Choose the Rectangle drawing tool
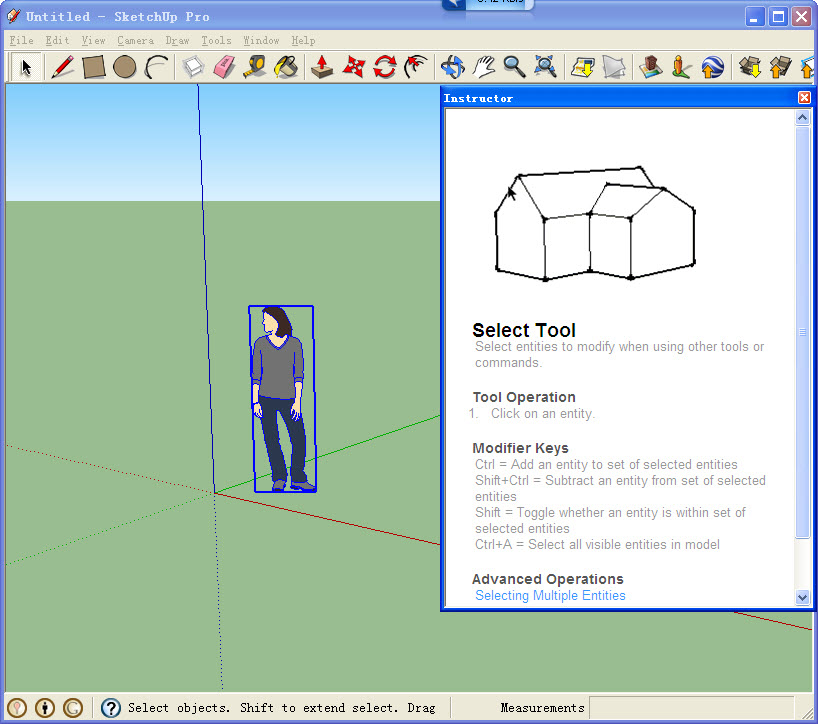This screenshot has height=724, width=818. click(94, 67)
